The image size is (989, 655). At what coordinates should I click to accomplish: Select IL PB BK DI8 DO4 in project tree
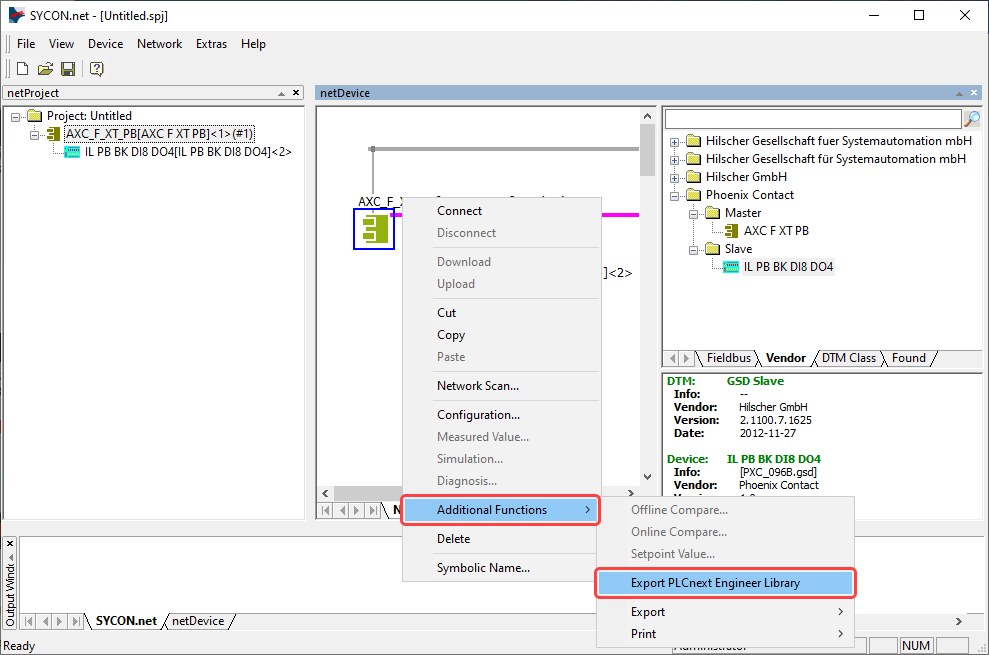(x=188, y=152)
